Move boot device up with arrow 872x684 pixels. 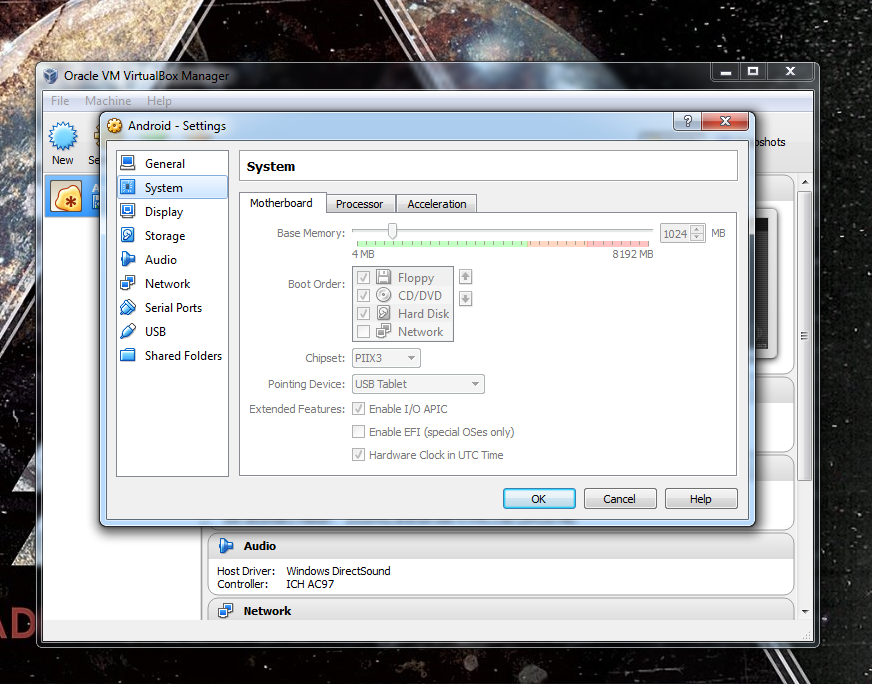(465, 276)
